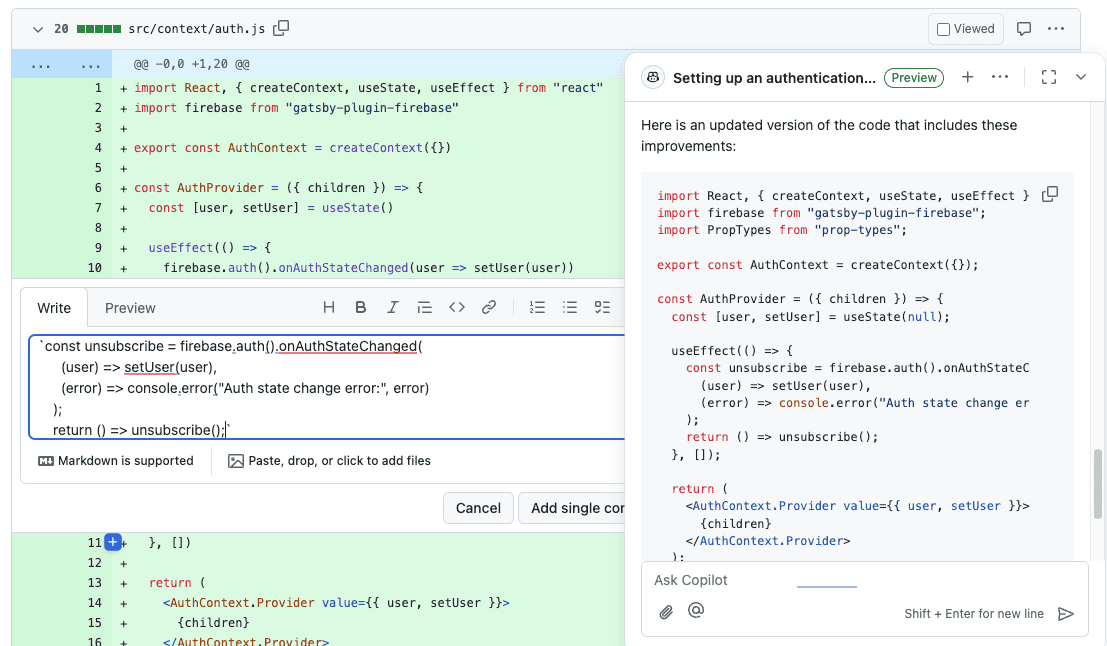
Task: Collapse the src/context/auth.js file diff
Action: (38, 29)
